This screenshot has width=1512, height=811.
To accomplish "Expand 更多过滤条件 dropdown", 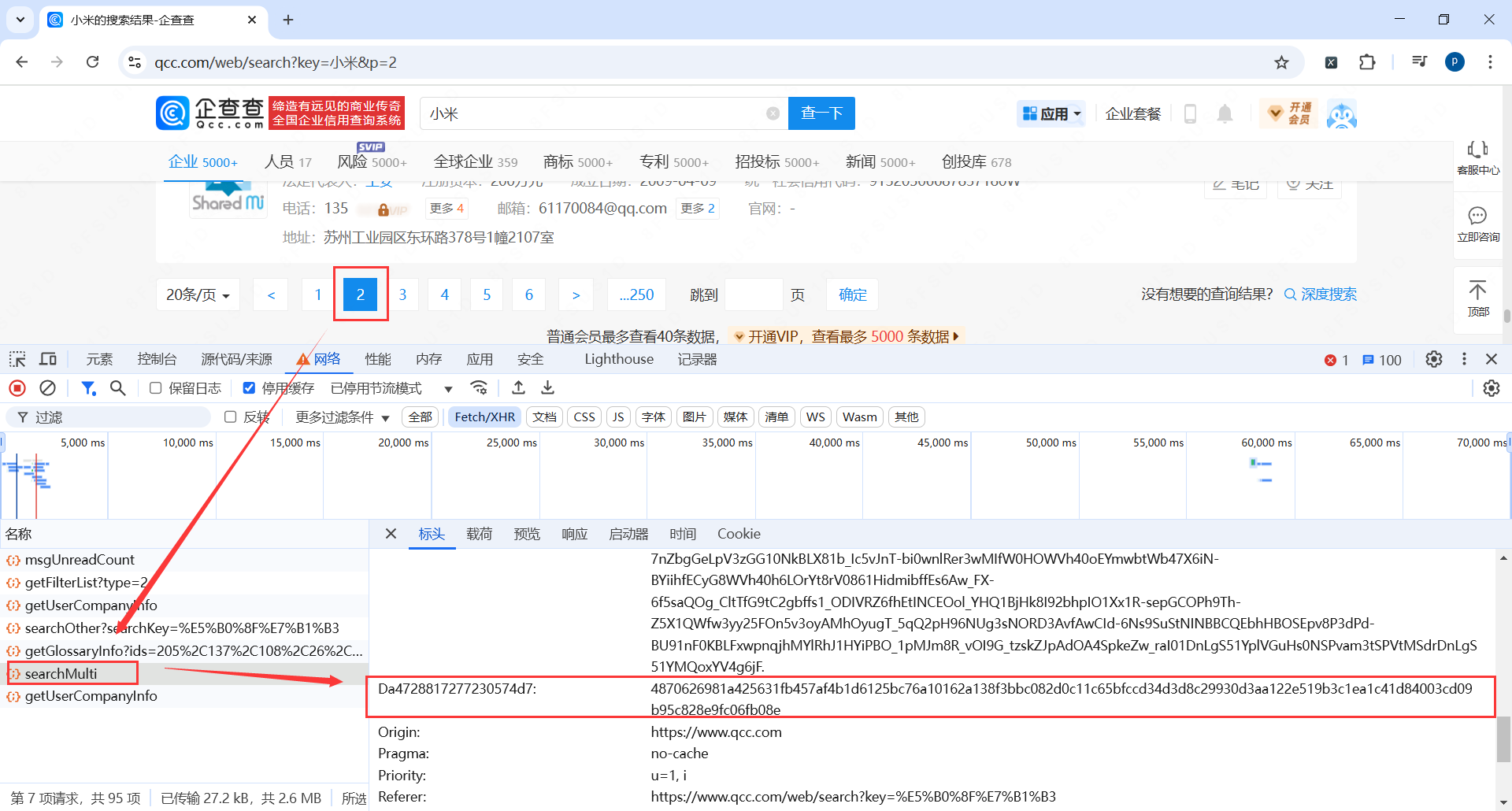I will click(343, 417).
